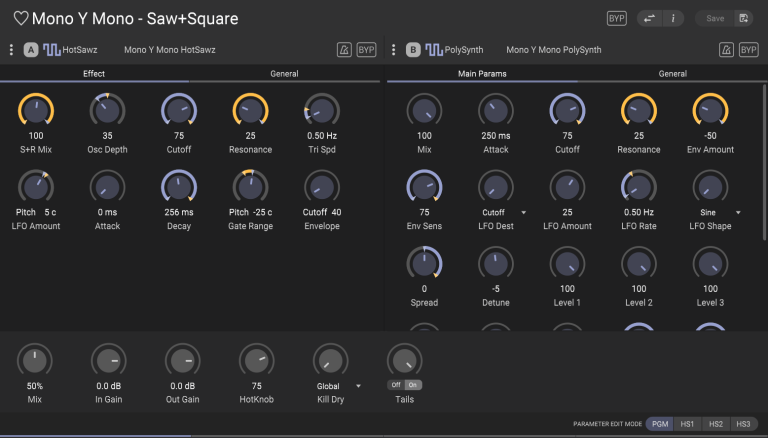The image size is (768, 438).
Task: Click the PolySynth Attack 250 ms knob
Action: pyautogui.click(x=496, y=110)
